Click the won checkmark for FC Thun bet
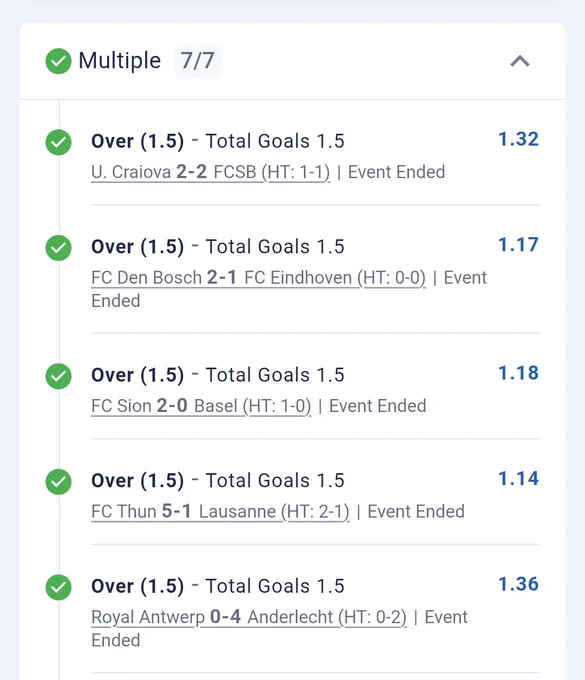 point(58,481)
